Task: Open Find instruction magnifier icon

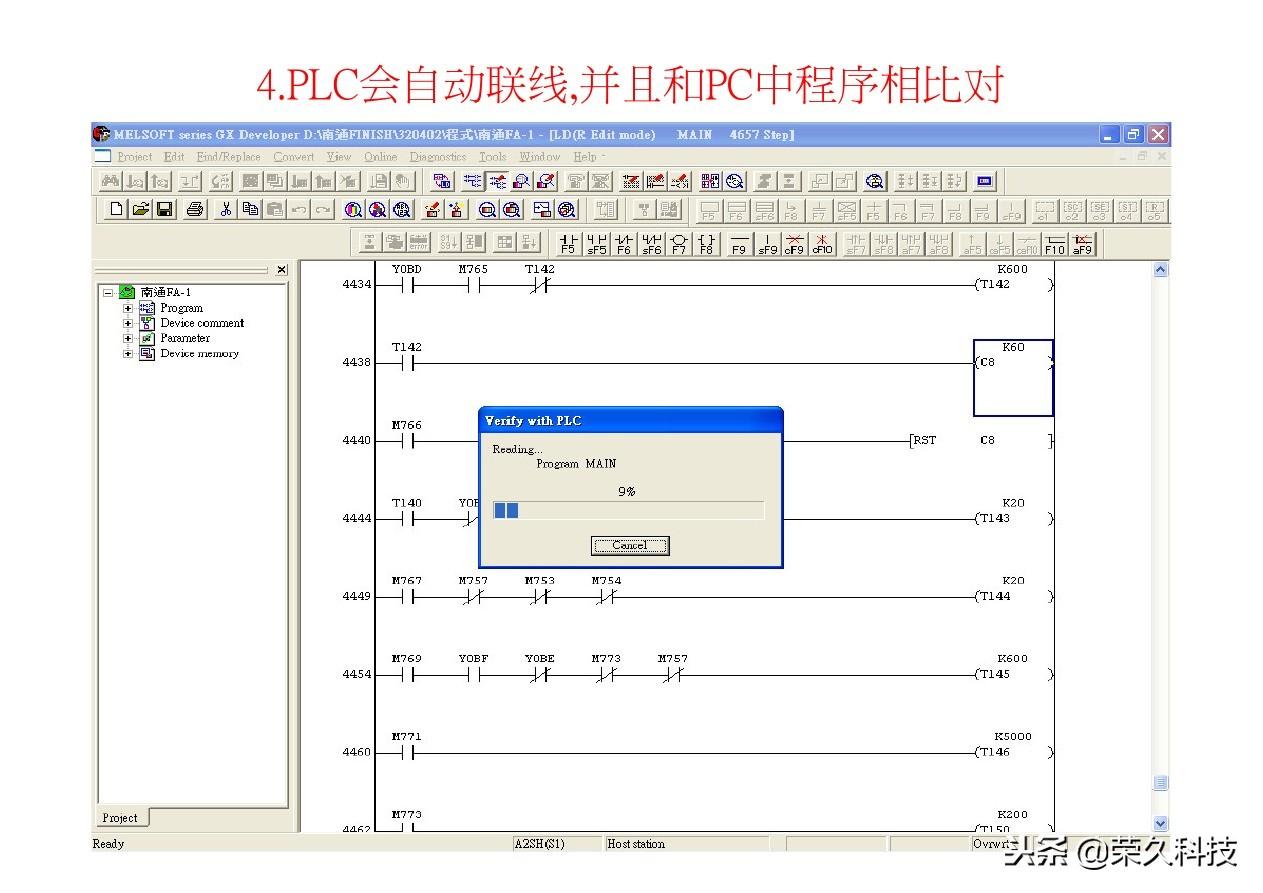Action: pos(378,209)
